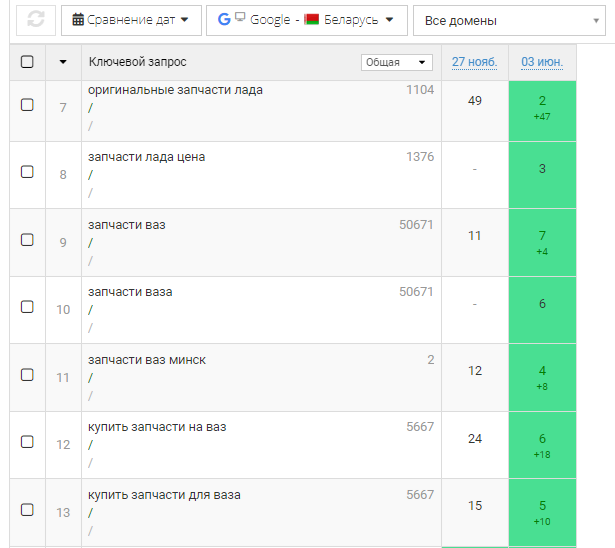Click the calendar icon in Сравнение дат
This screenshot has width=615, height=548.
pos(78,19)
